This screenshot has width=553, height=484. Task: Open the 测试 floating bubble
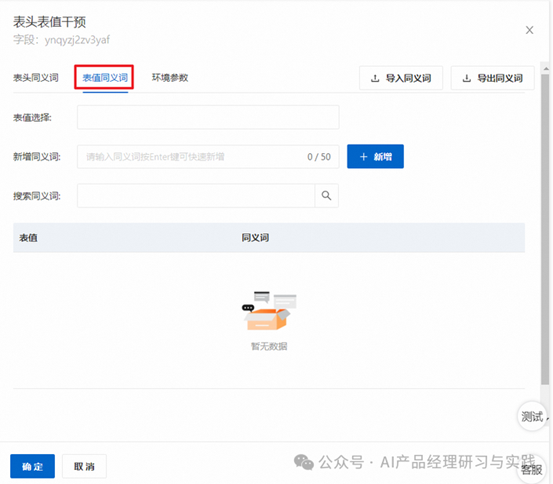(532, 416)
